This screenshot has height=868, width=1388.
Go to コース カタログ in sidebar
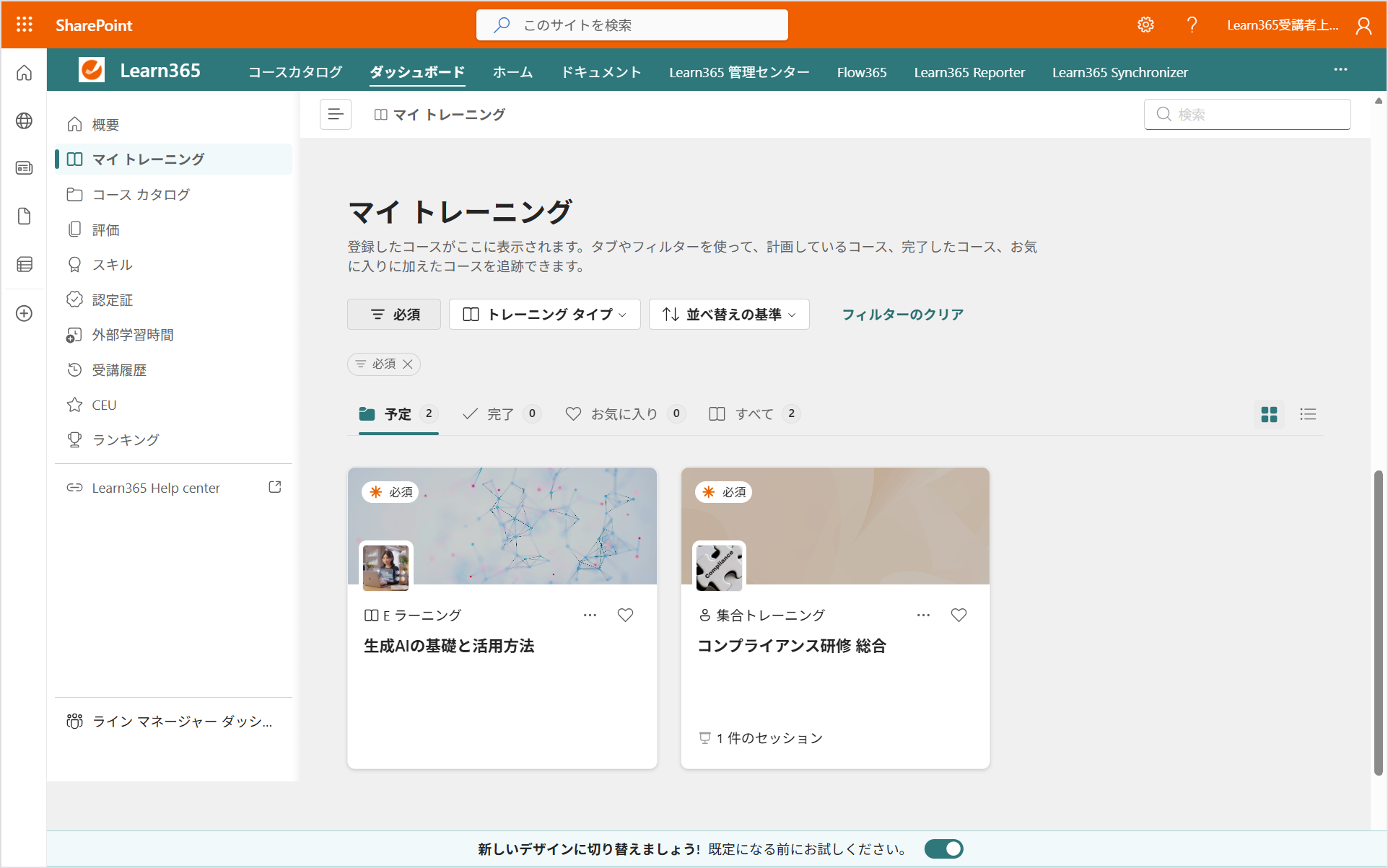coord(173,195)
